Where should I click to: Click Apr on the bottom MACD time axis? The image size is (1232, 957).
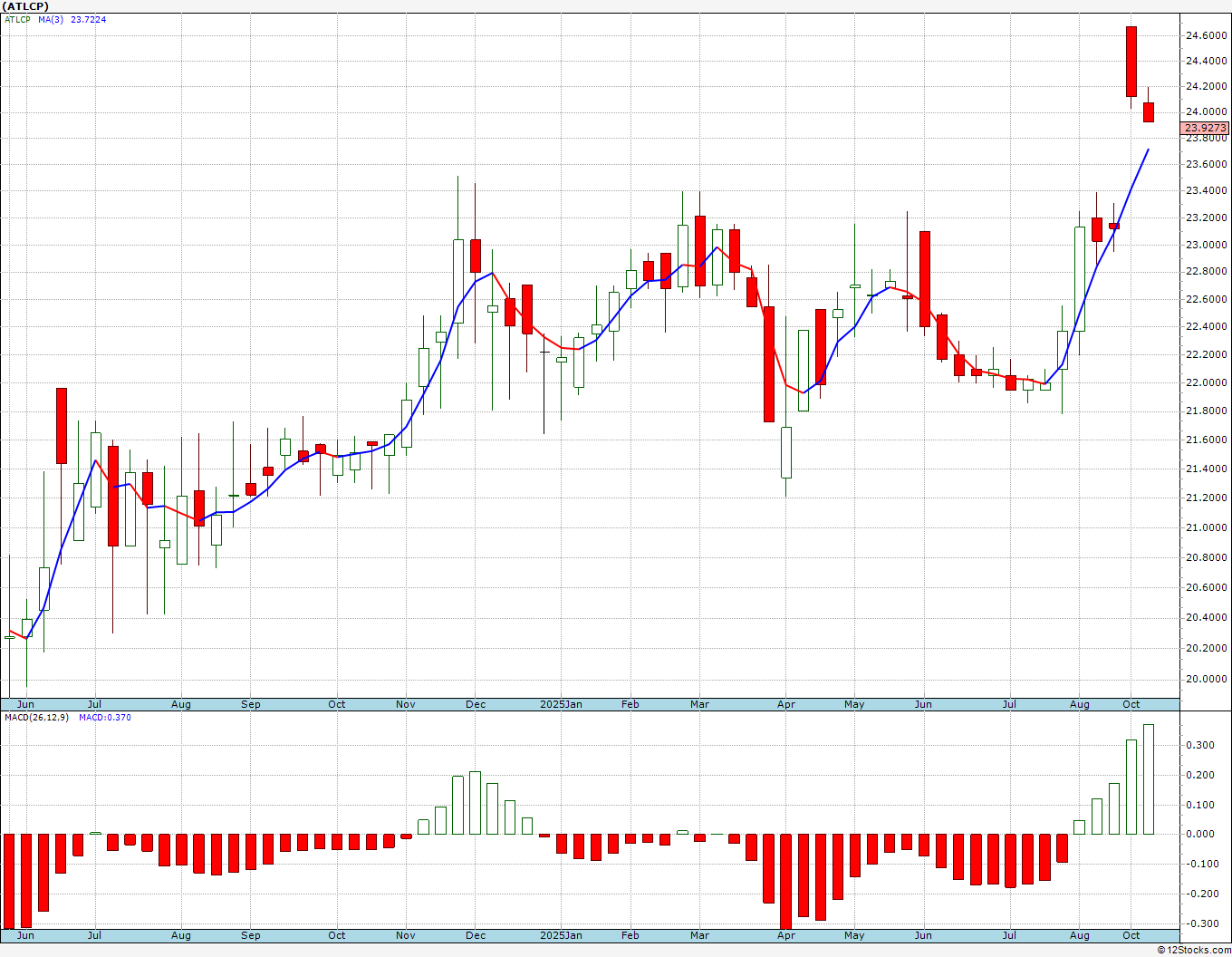click(x=786, y=935)
